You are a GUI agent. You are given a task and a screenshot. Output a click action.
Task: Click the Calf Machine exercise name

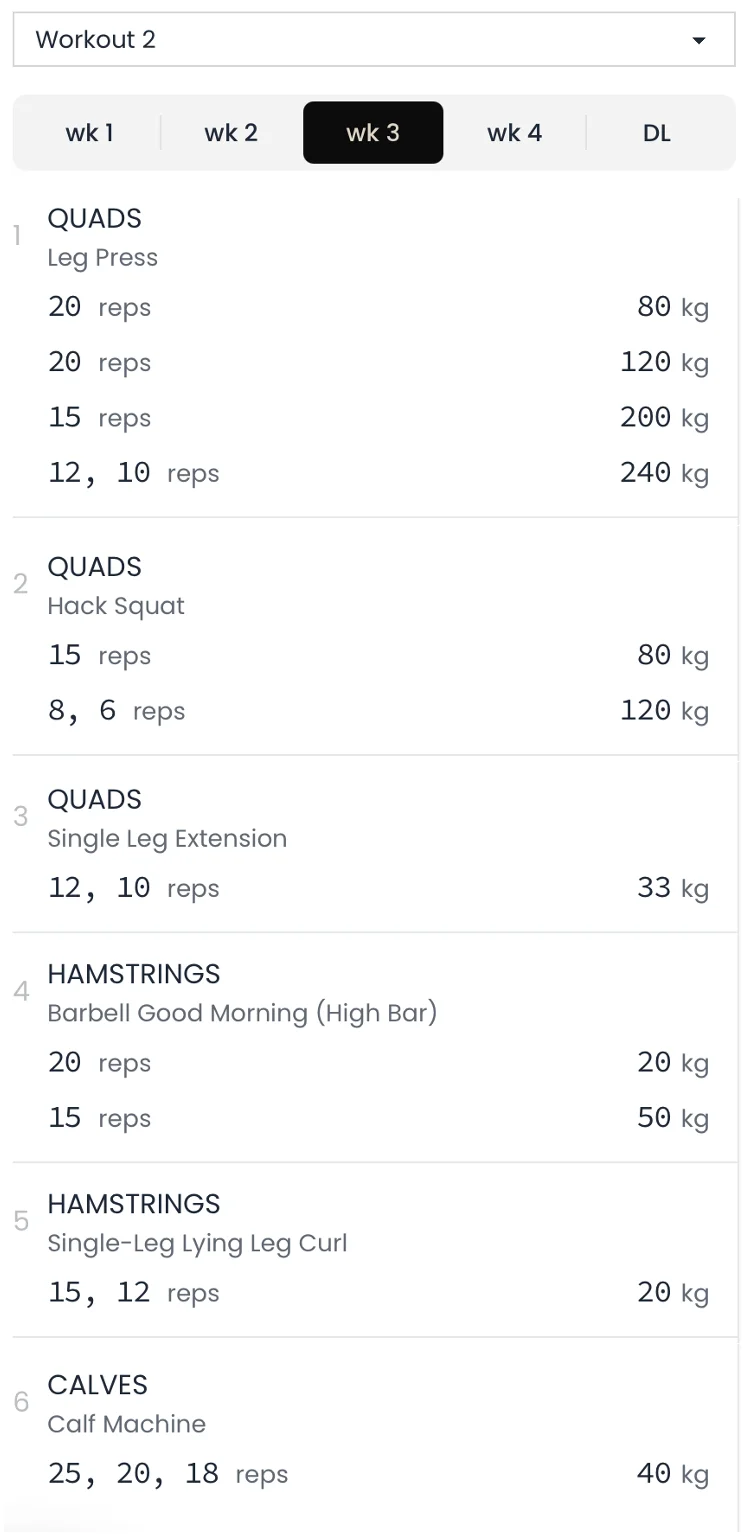tap(126, 1424)
